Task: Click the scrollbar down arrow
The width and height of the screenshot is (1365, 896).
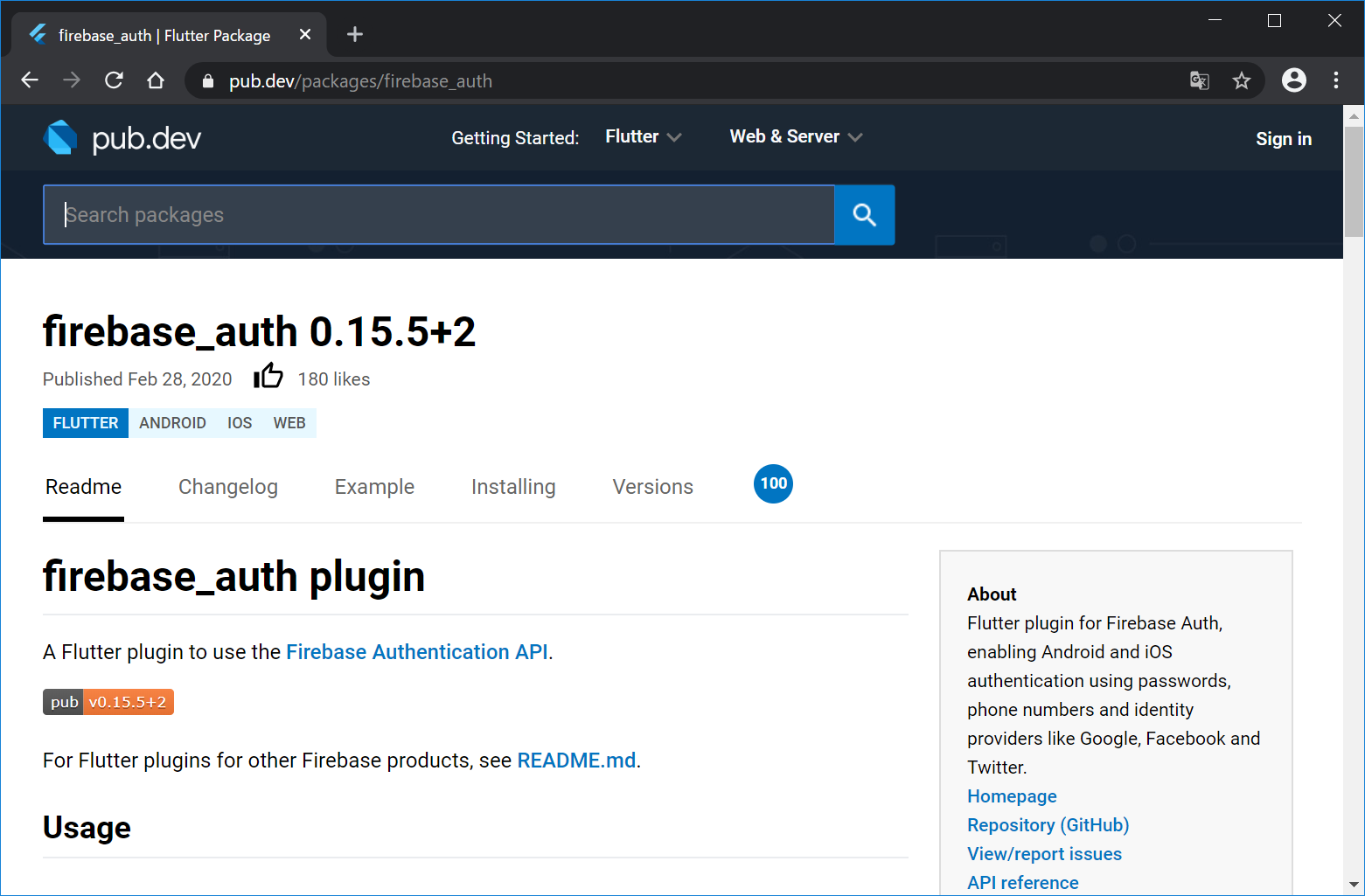Action: pos(1354,885)
